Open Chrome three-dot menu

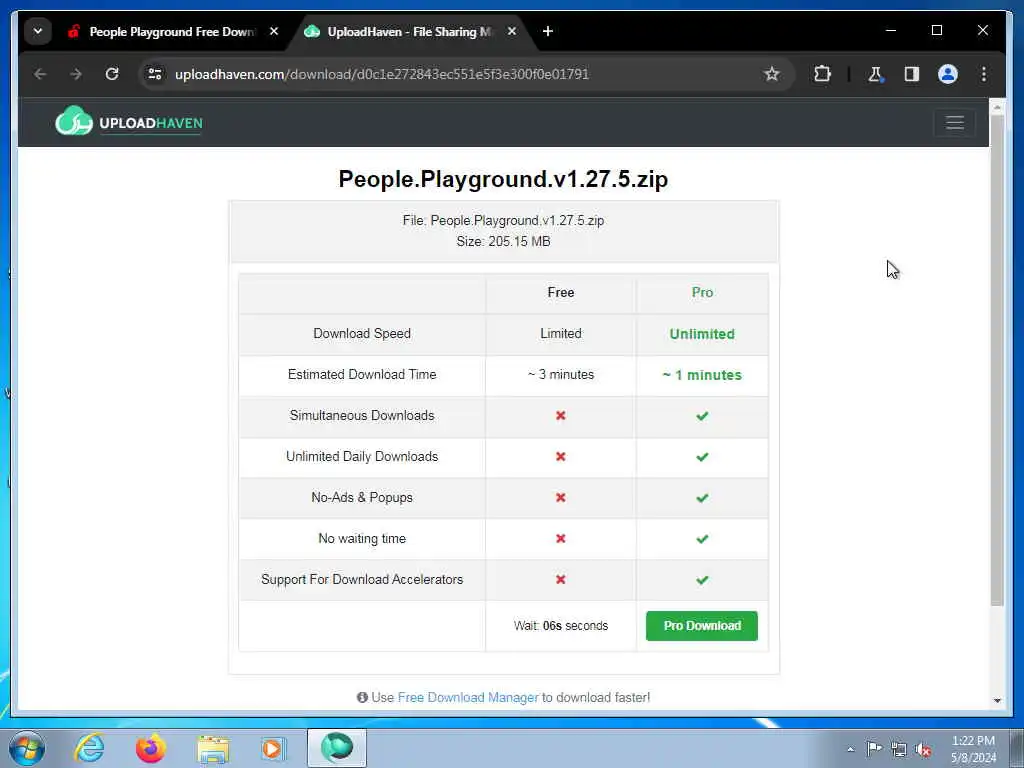(x=984, y=74)
